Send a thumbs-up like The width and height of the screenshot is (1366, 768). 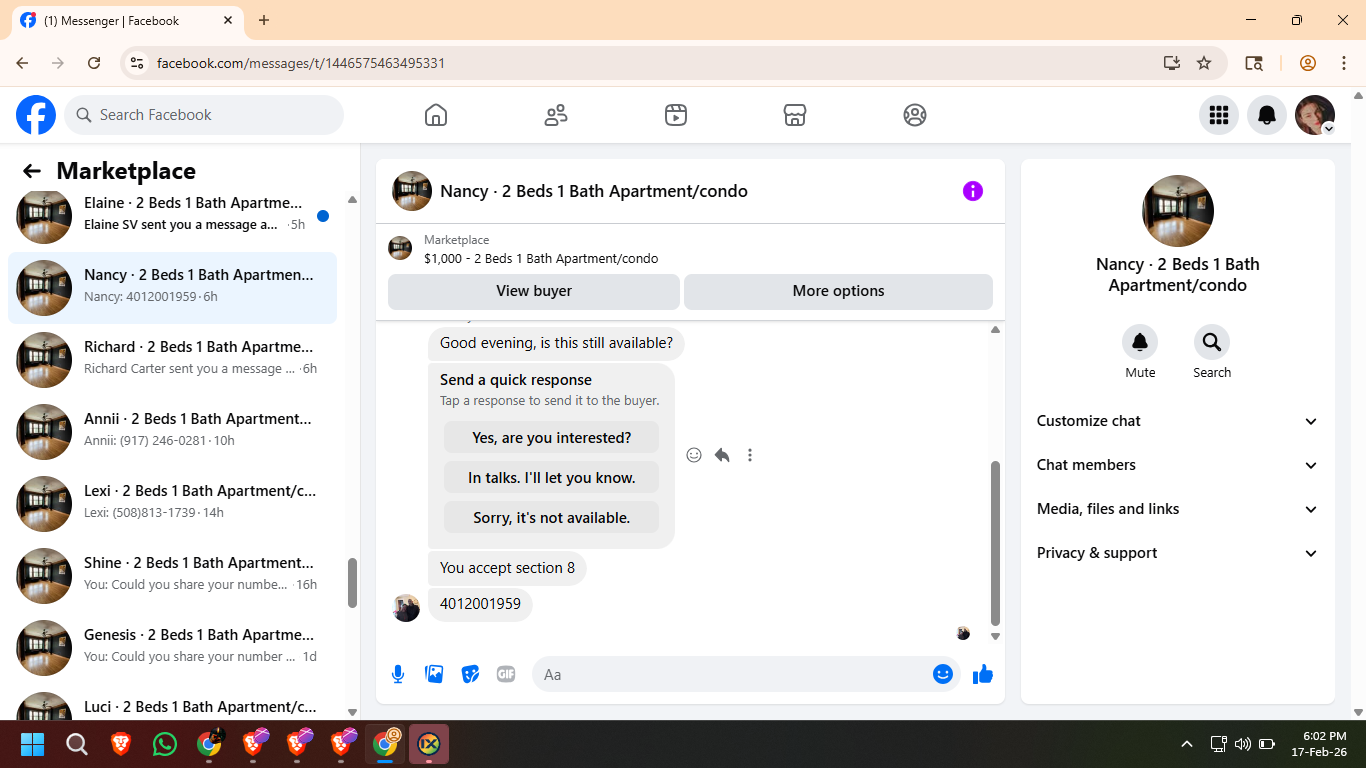pos(983,674)
